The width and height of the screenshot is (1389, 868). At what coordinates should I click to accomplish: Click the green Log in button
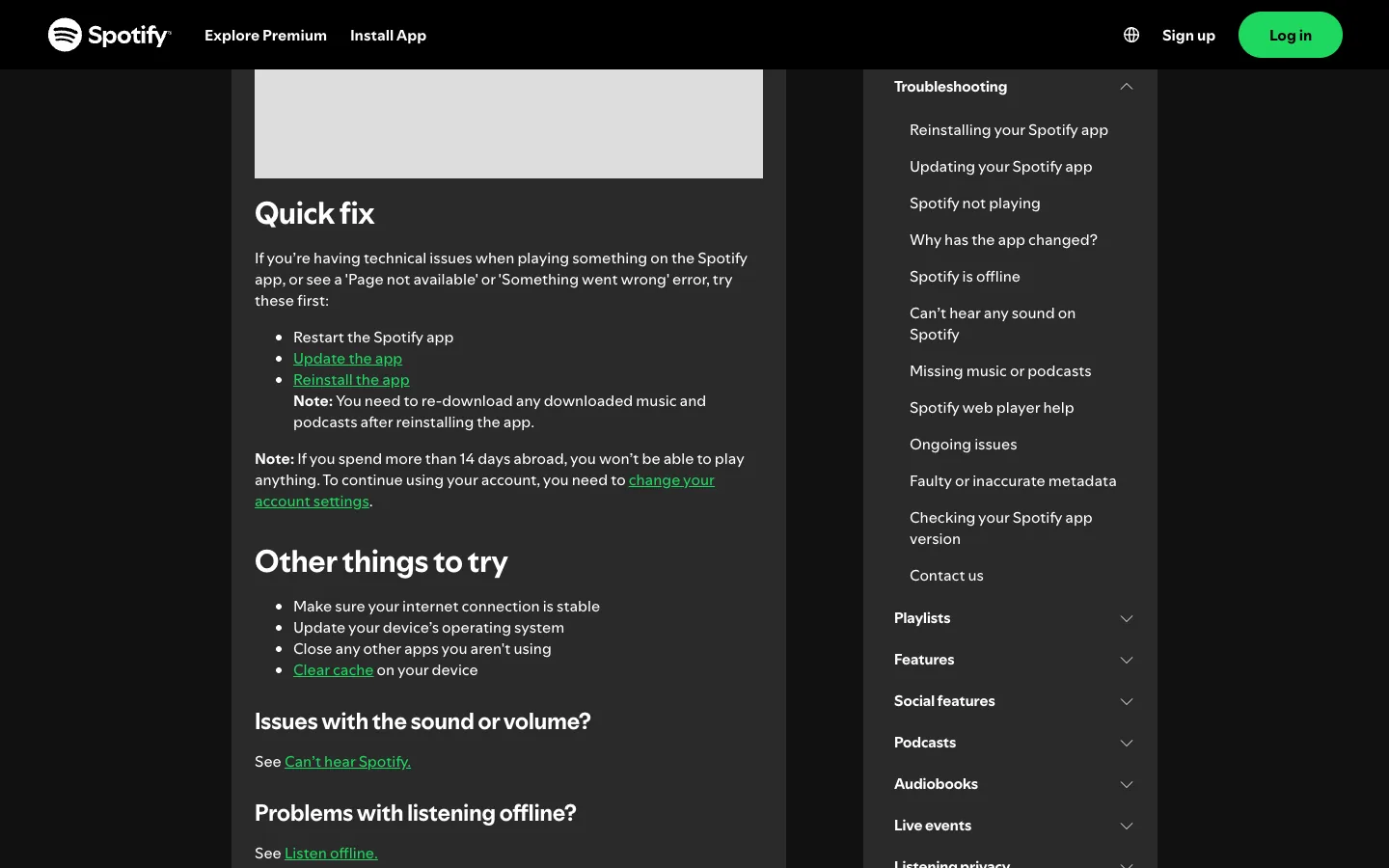click(x=1290, y=35)
